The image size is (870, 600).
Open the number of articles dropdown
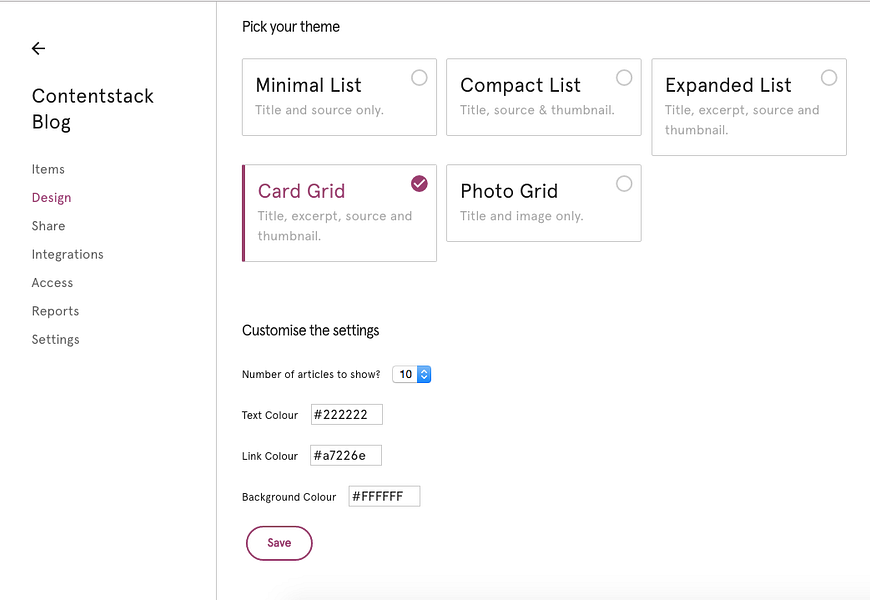coord(412,374)
